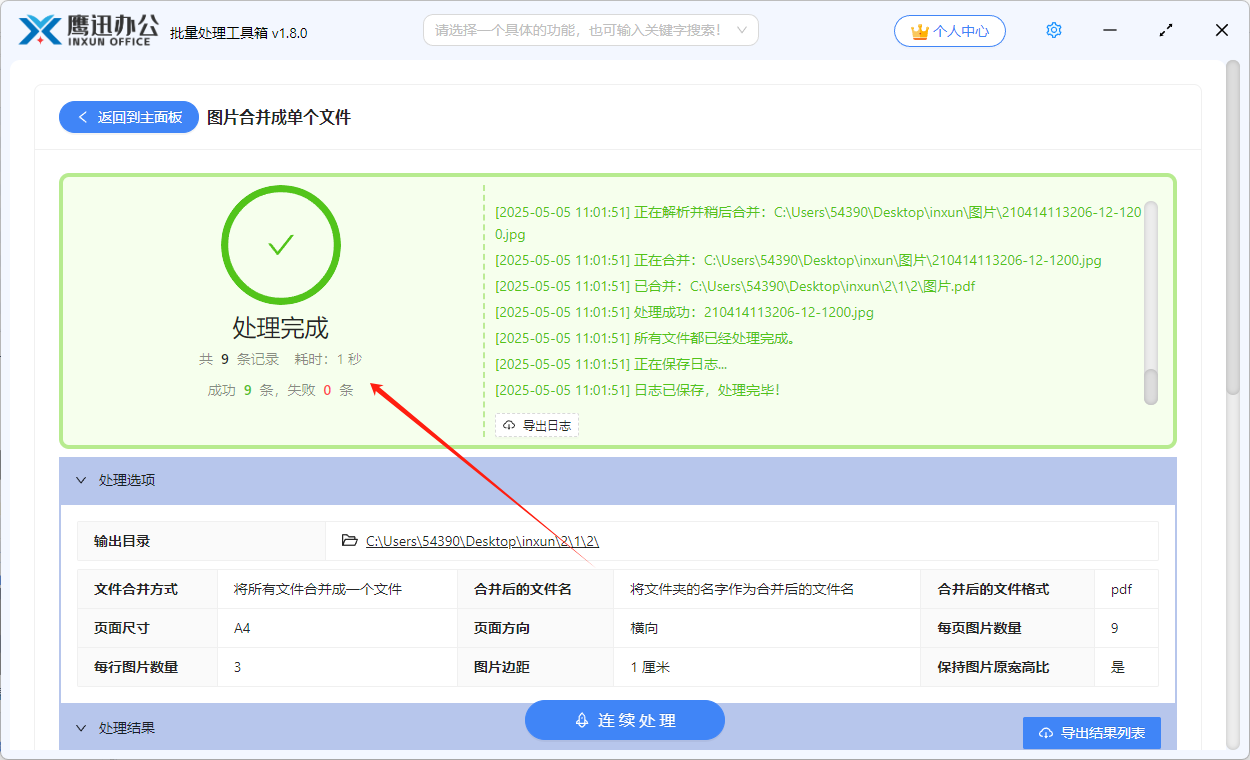Click the green checkmark success circle
The width and height of the screenshot is (1250, 760).
[x=280, y=245]
